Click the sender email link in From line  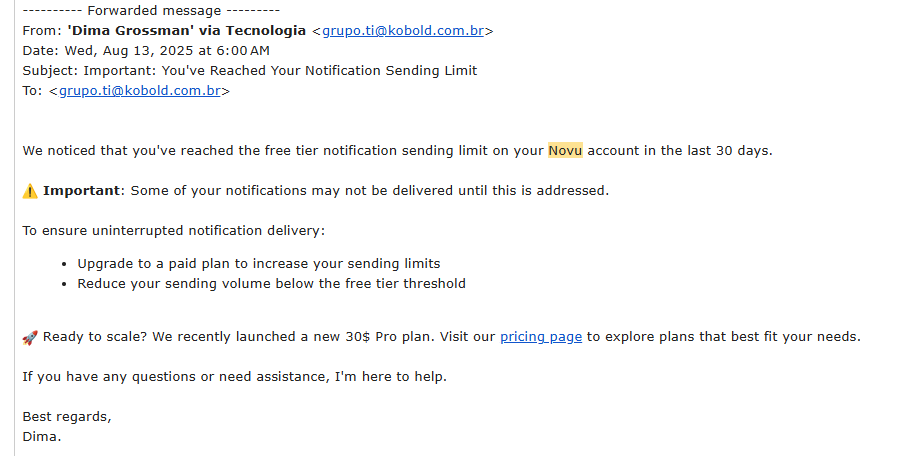click(403, 31)
